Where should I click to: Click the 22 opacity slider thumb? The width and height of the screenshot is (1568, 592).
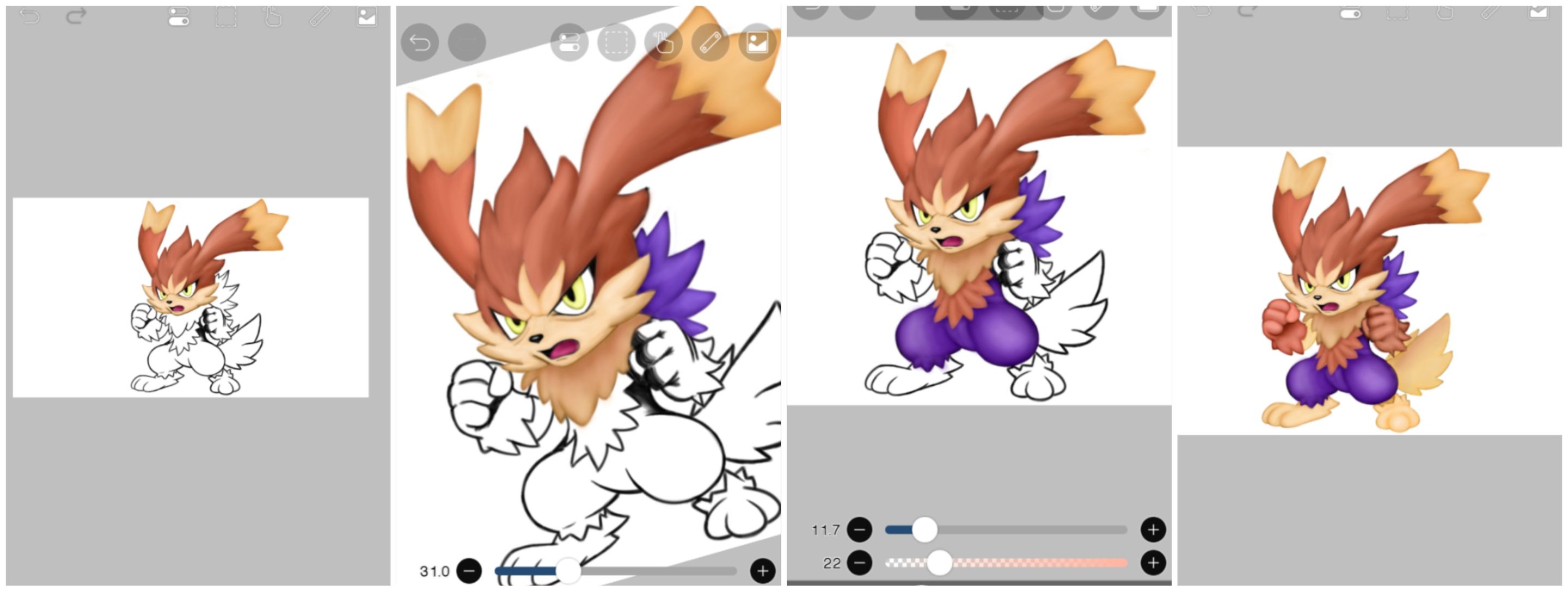939,563
